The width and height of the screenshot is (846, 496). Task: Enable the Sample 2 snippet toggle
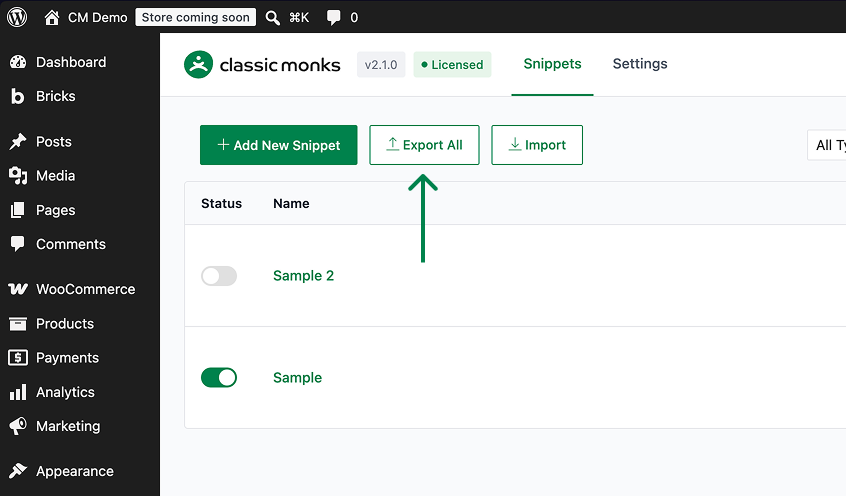coord(219,276)
